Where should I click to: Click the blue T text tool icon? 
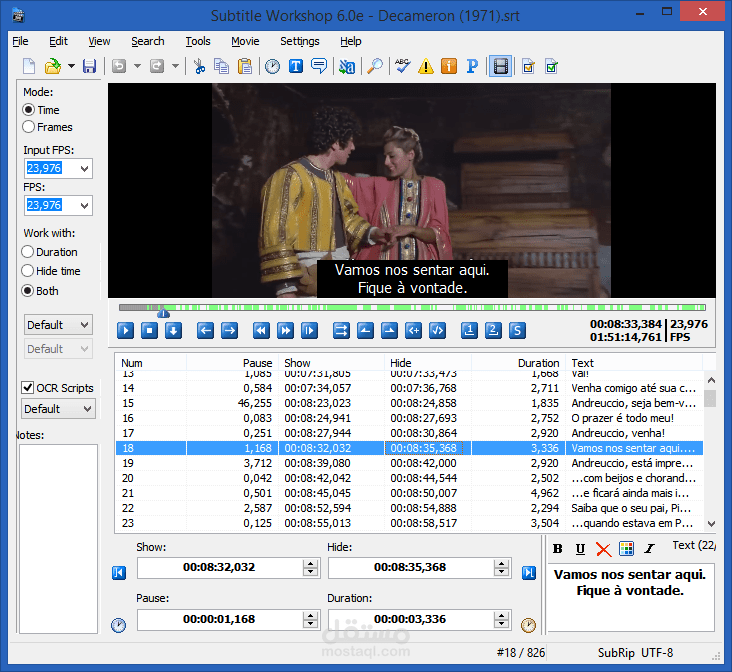click(x=296, y=66)
